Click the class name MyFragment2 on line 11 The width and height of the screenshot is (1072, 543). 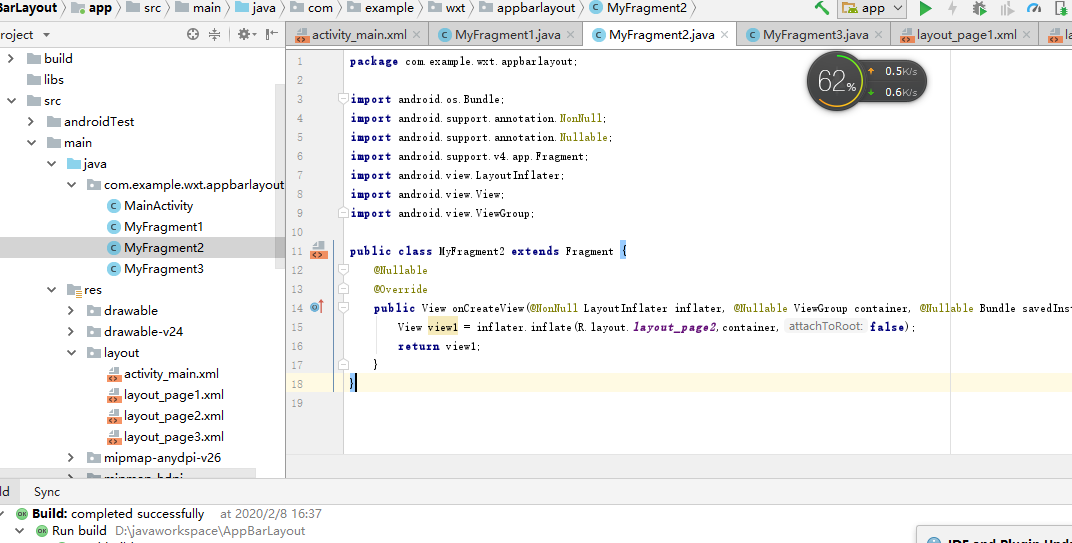pos(472,251)
